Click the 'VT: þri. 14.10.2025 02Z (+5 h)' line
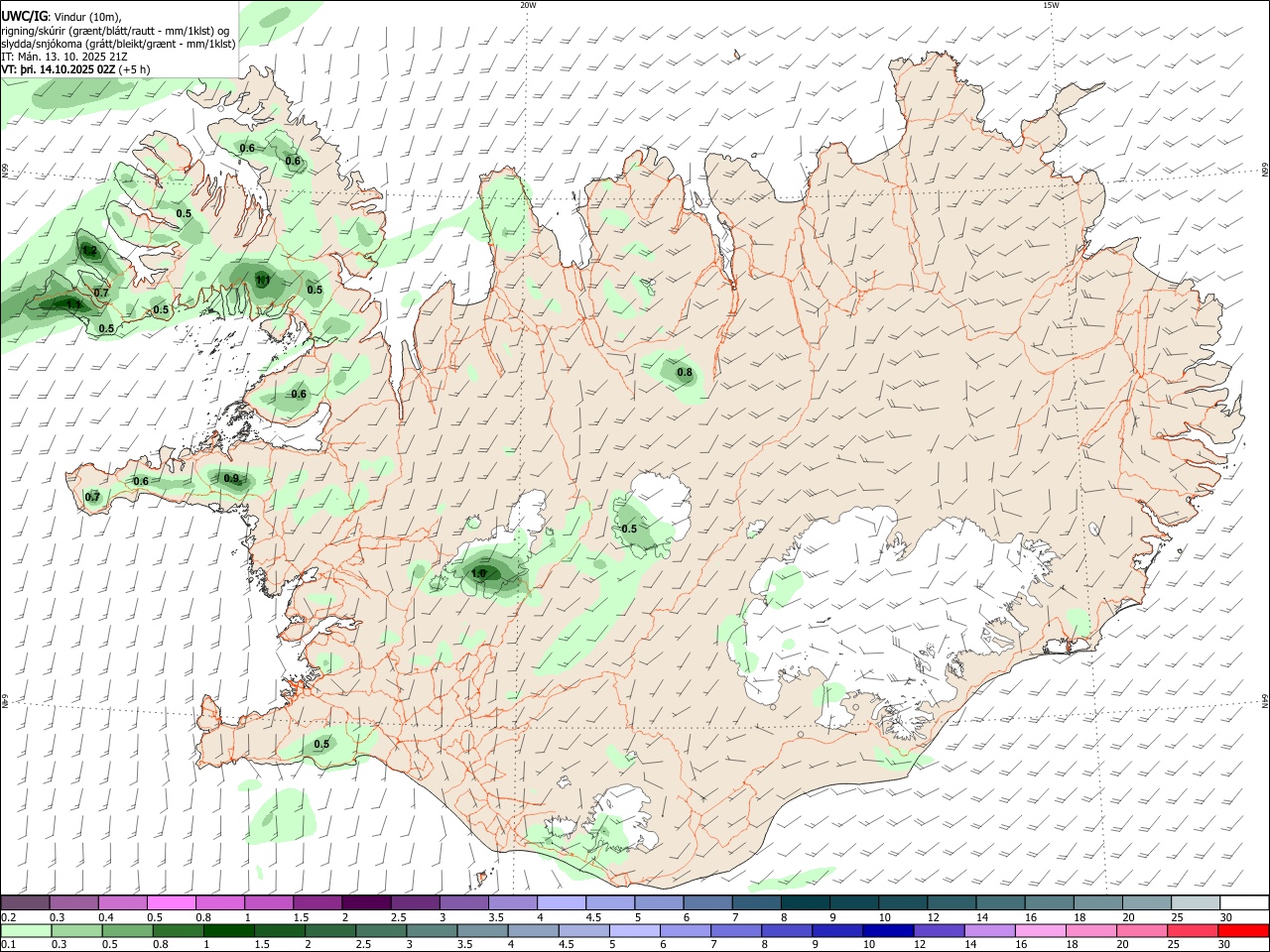1270x952 pixels. [76, 69]
